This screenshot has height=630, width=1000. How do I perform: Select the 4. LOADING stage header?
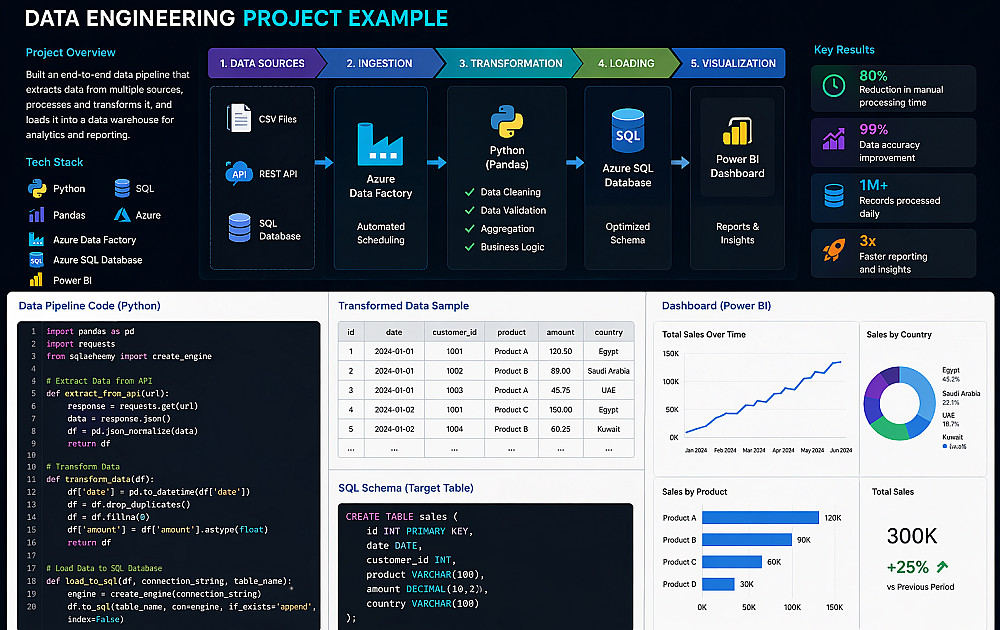[626, 63]
